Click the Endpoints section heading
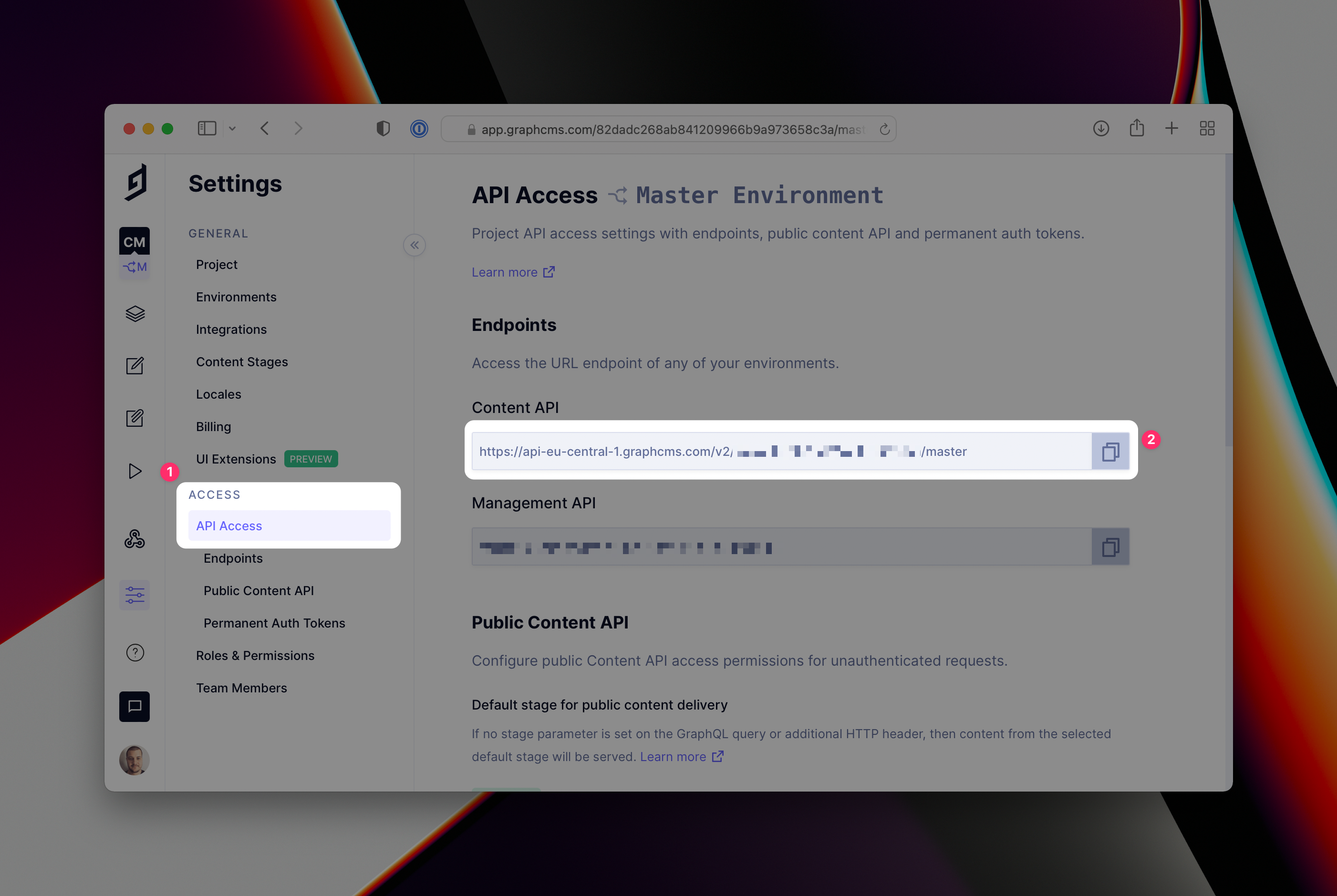 [x=514, y=325]
